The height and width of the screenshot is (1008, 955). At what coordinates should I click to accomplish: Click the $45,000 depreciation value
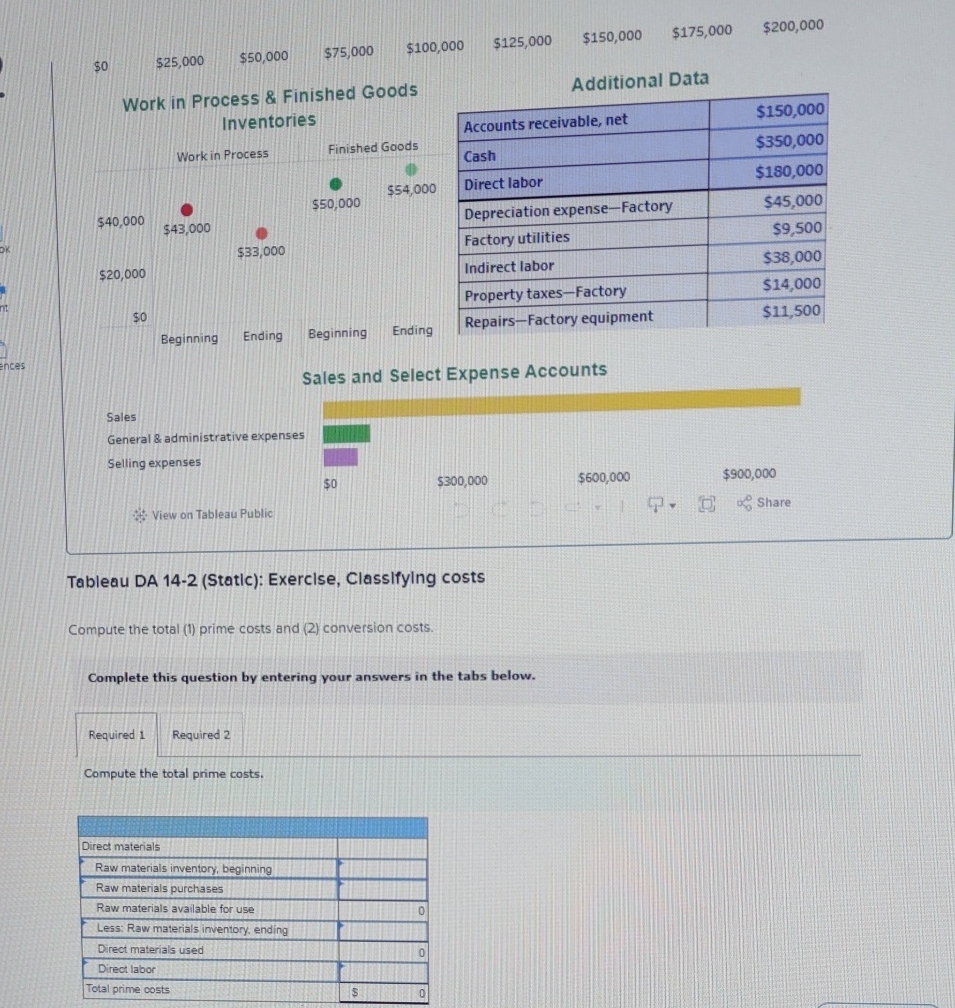(x=793, y=201)
